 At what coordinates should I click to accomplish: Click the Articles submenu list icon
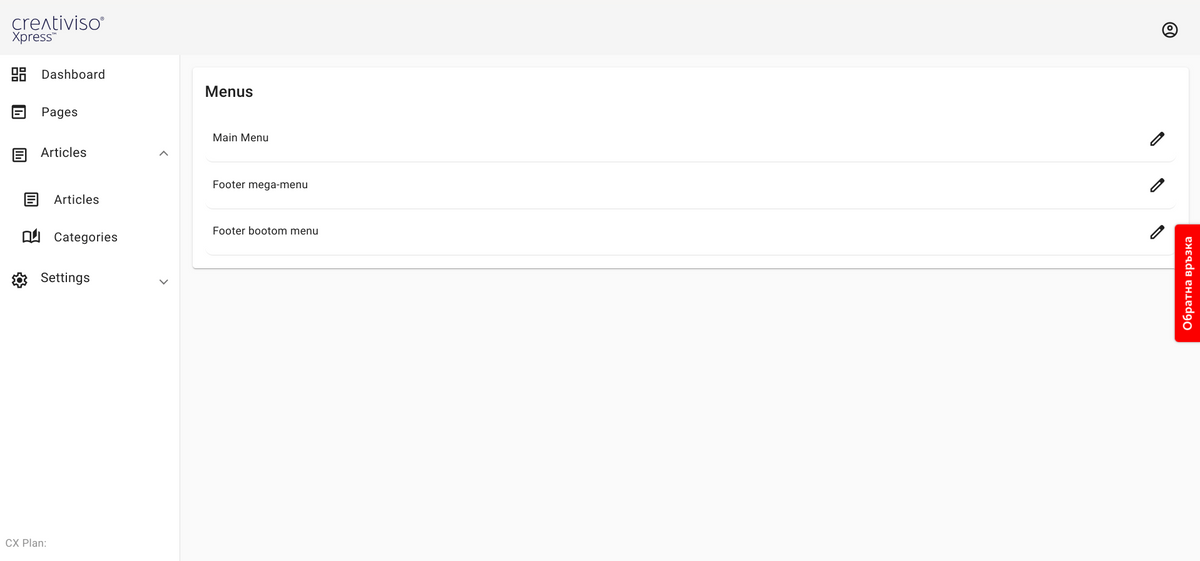31,200
